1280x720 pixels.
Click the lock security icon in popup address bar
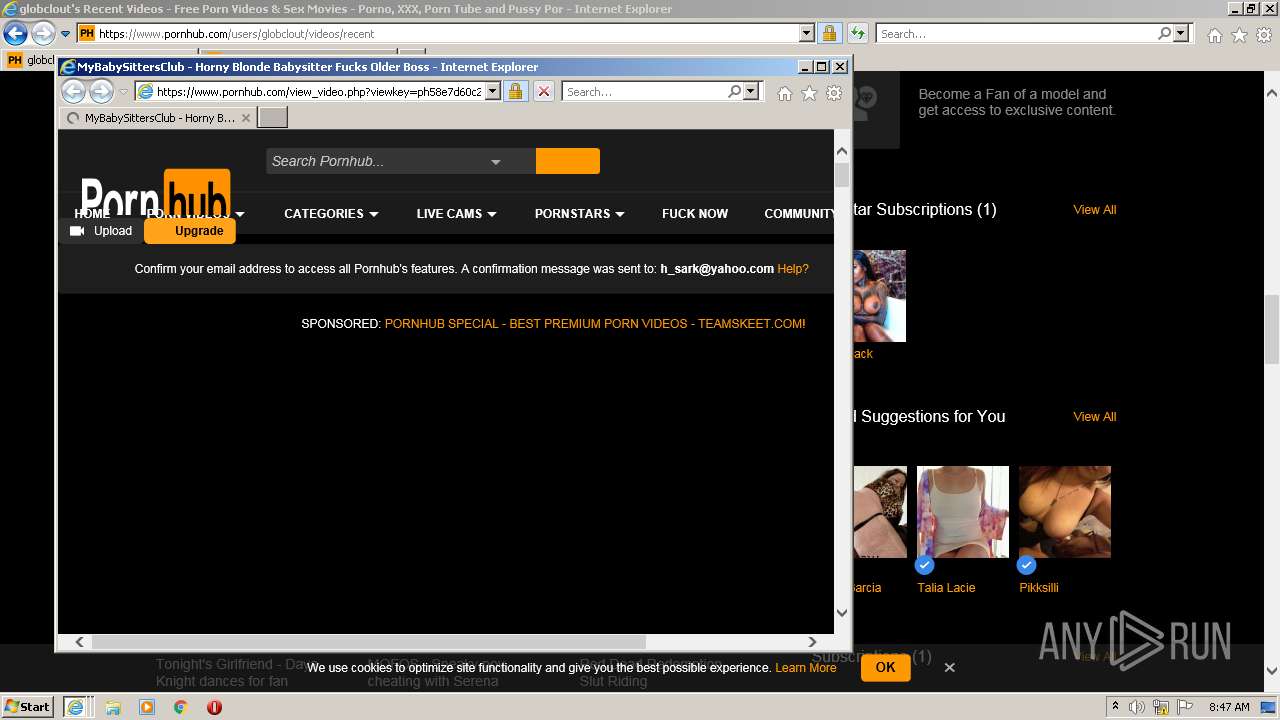tap(515, 92)
